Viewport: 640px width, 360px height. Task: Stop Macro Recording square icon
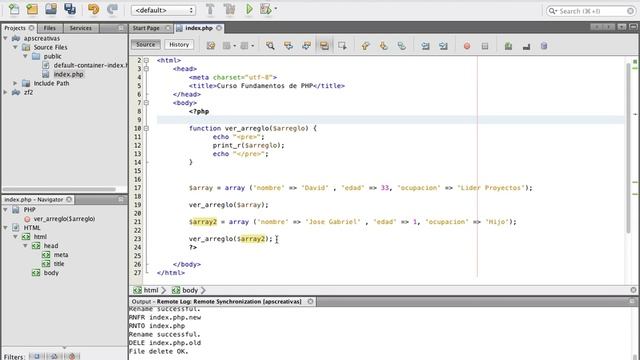click(x=485, y=46)
